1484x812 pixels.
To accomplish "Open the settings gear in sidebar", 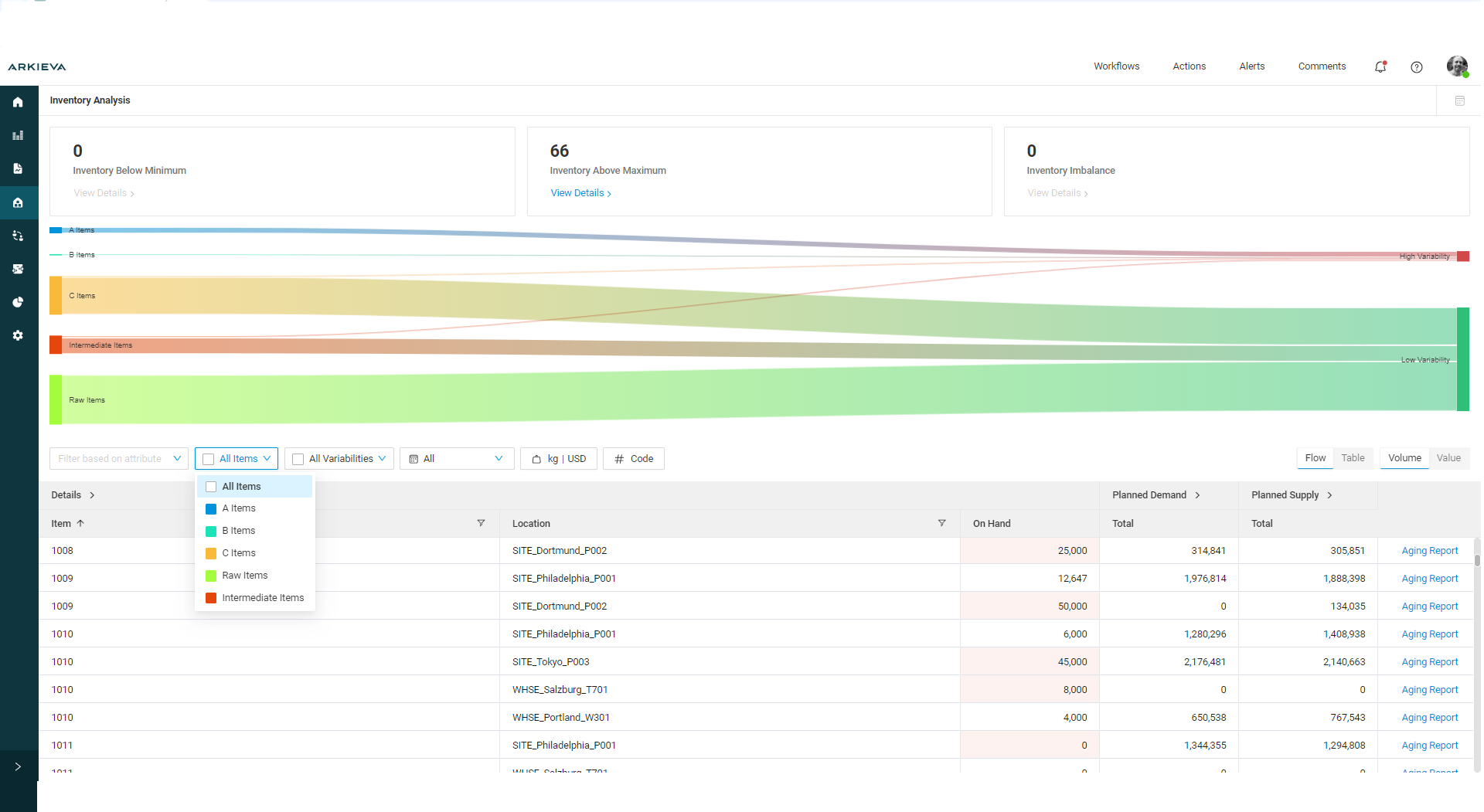I will (18, 335).
